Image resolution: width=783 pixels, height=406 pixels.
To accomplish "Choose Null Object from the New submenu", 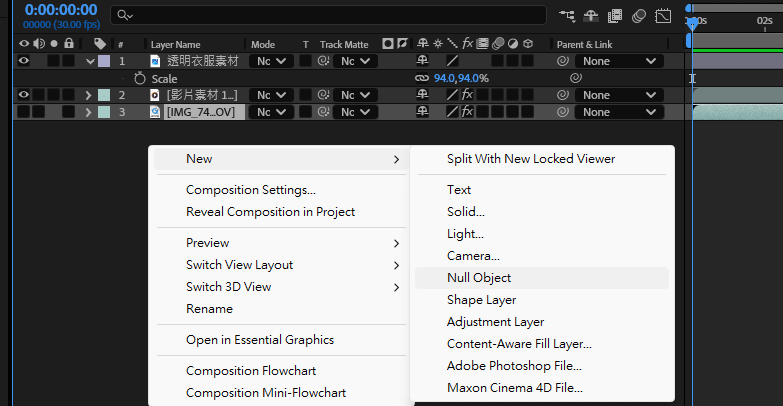I will point(479,277).
